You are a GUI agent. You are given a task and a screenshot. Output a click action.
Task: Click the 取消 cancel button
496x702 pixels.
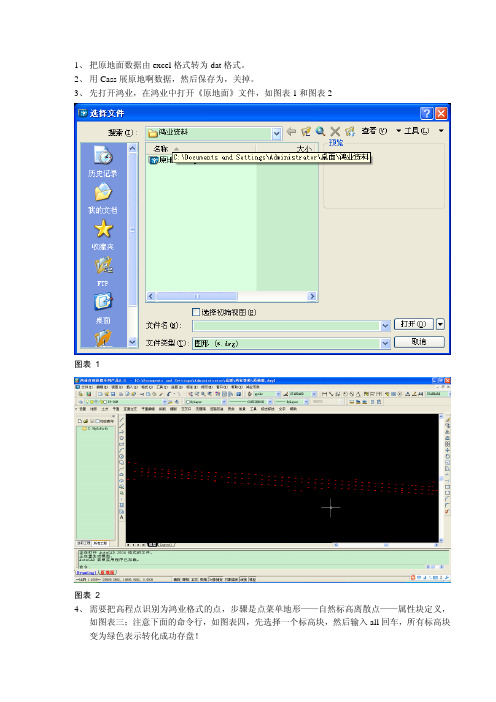click(419, 342)
